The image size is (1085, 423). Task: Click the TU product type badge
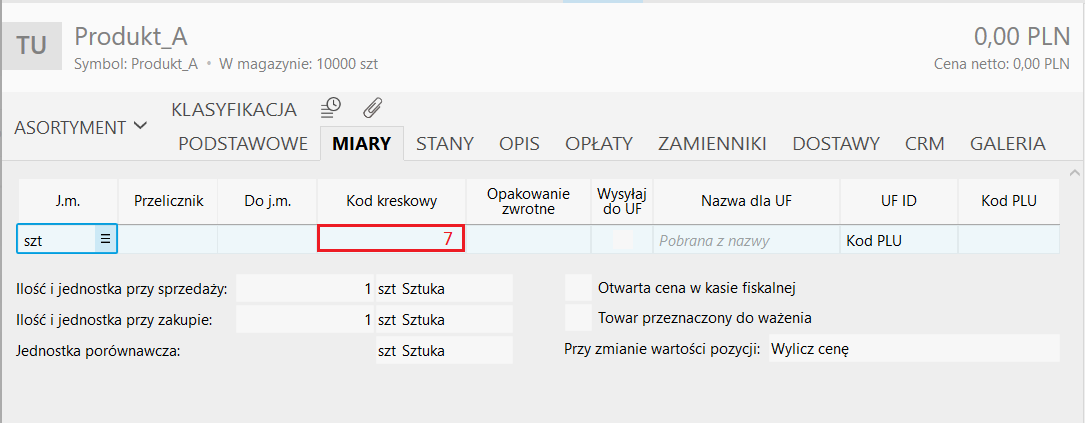(32, 47)
